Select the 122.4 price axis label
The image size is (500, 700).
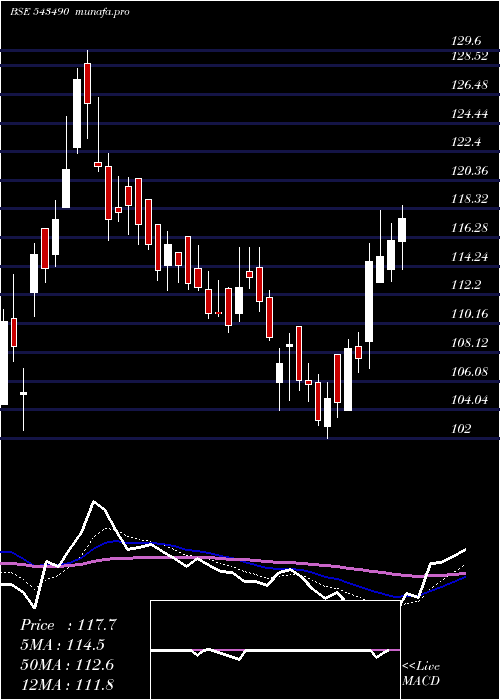466,142
